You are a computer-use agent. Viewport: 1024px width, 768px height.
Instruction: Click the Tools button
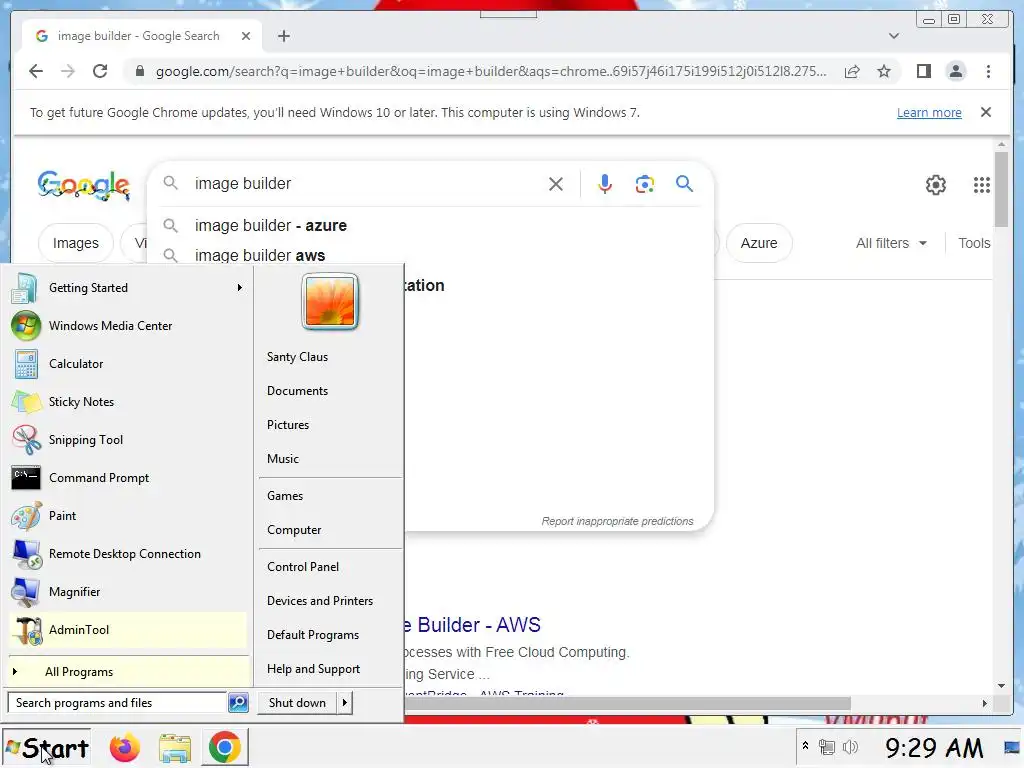coord(974,243)
